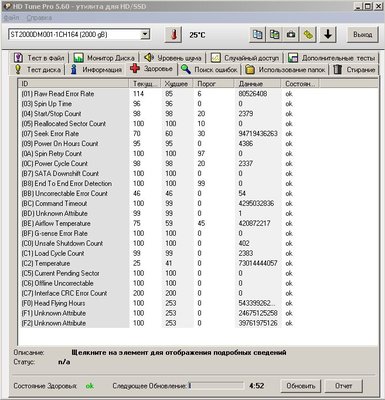This screenshot has height=400, width=385.
Task: Open the Файл menu
Action: click(x=11, y=18)
